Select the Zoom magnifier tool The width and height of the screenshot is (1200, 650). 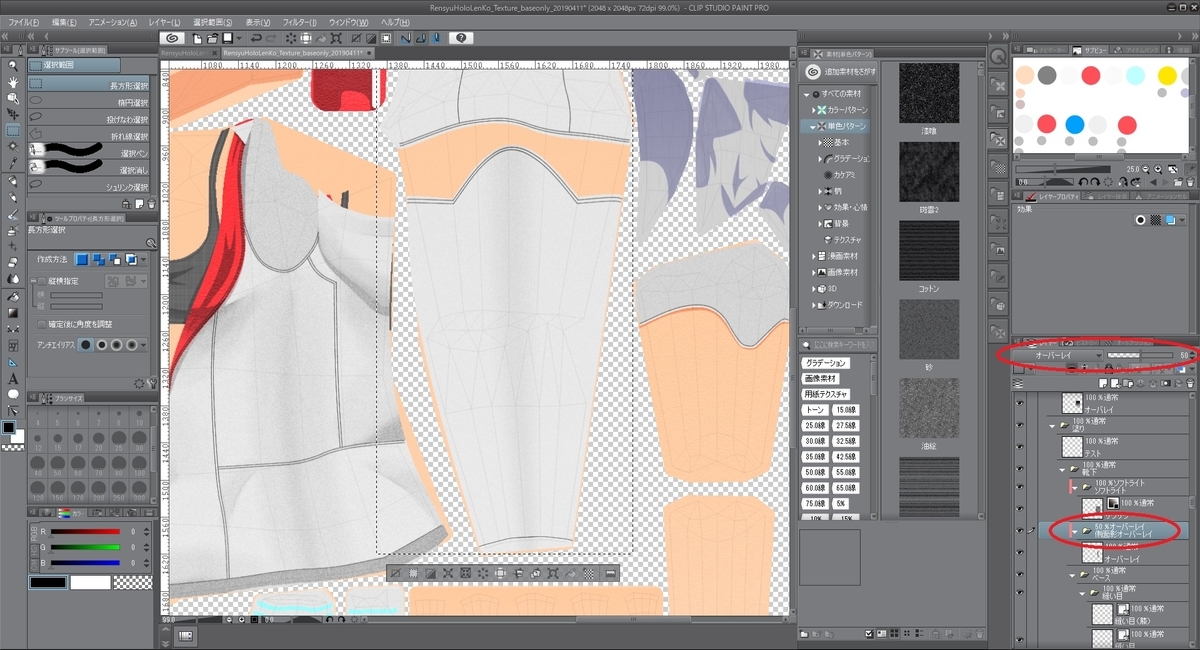pyautogui.click(x=13, y=66)
